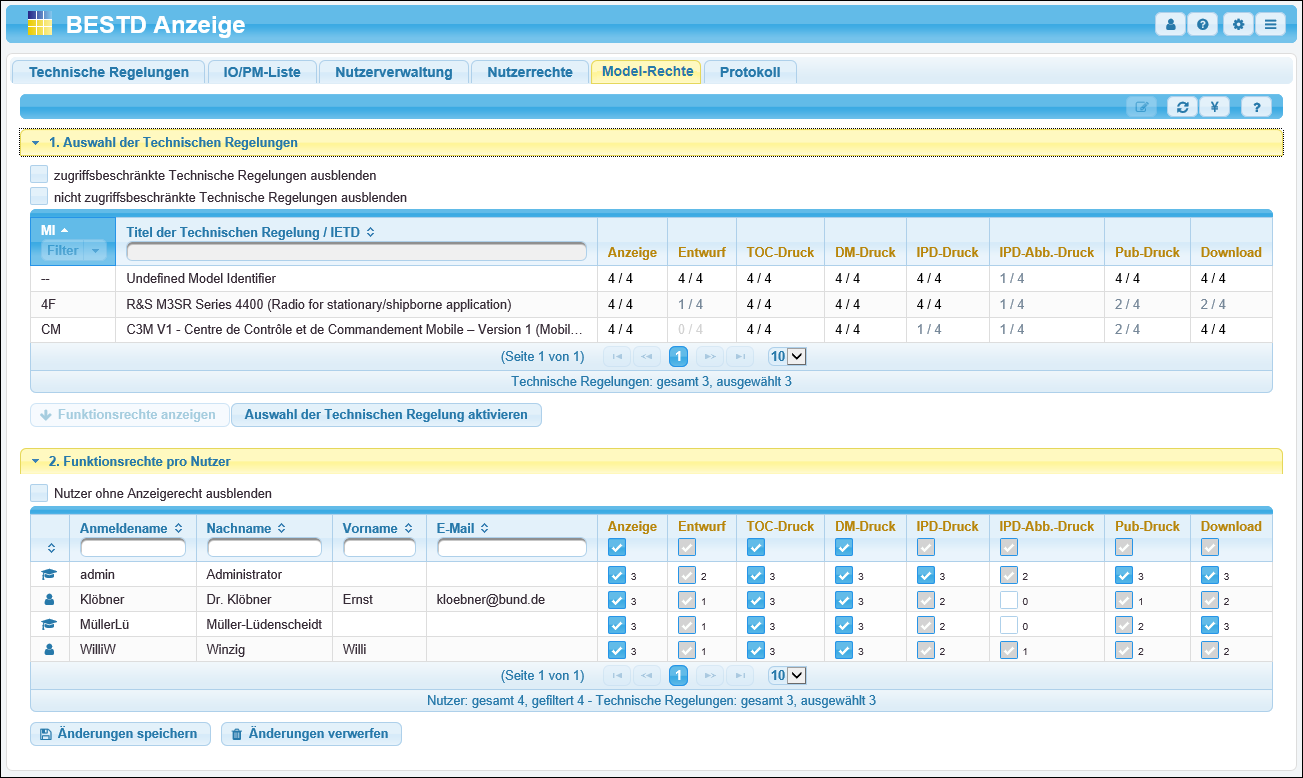The height and width of the screenshot is (778, 1303).
Task: Select row Undefined Model Identifier
Action: click(x=651, y=278)
